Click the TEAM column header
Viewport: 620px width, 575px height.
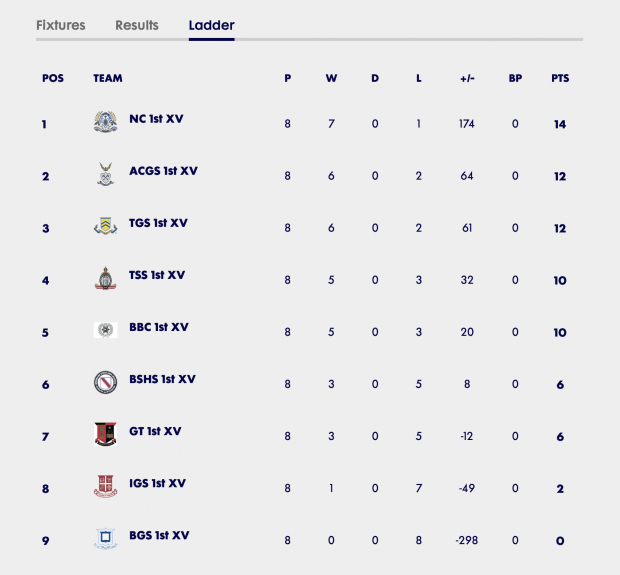point(108,78)
